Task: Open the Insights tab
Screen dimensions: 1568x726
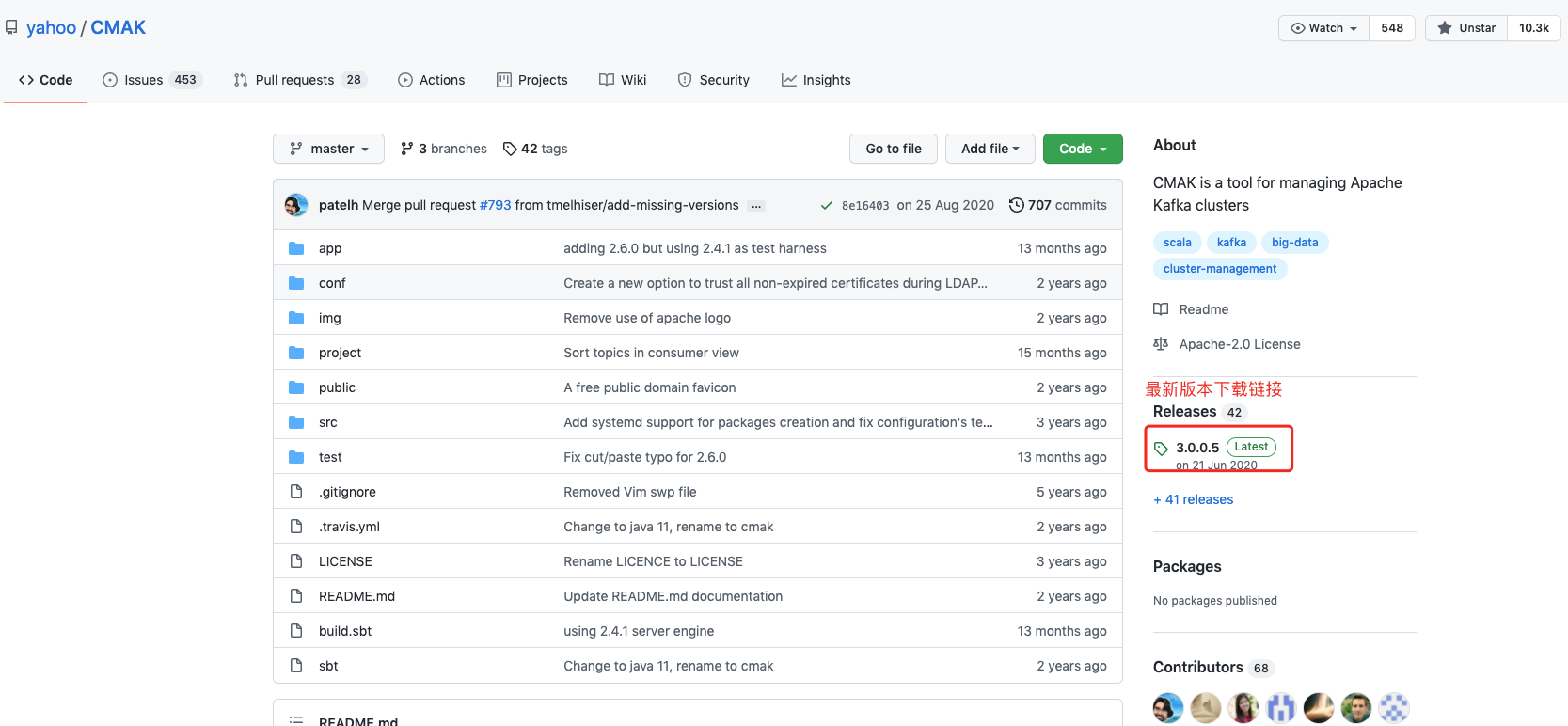Action: [x=816, y=80]
